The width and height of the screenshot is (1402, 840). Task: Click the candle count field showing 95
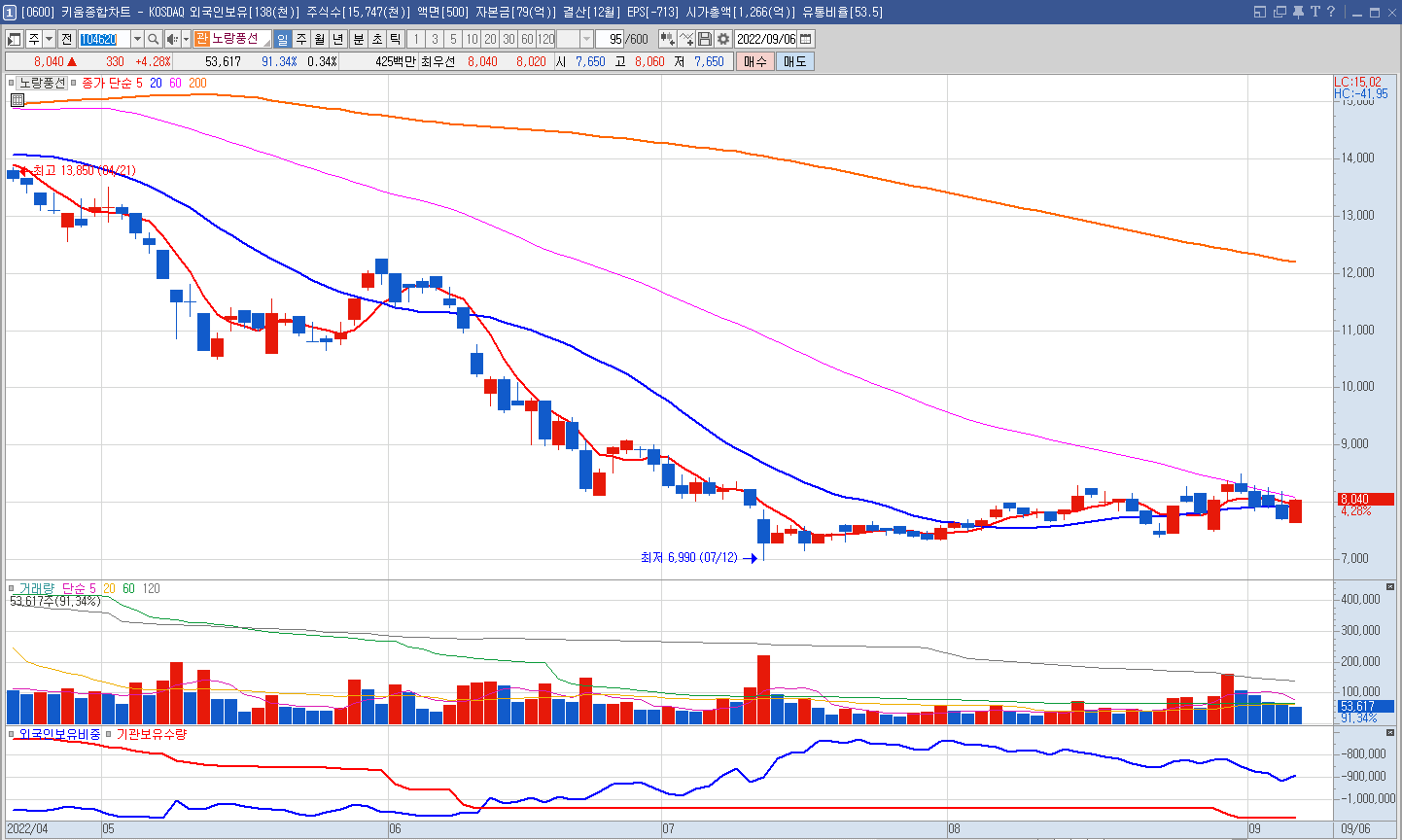(611, 39)
